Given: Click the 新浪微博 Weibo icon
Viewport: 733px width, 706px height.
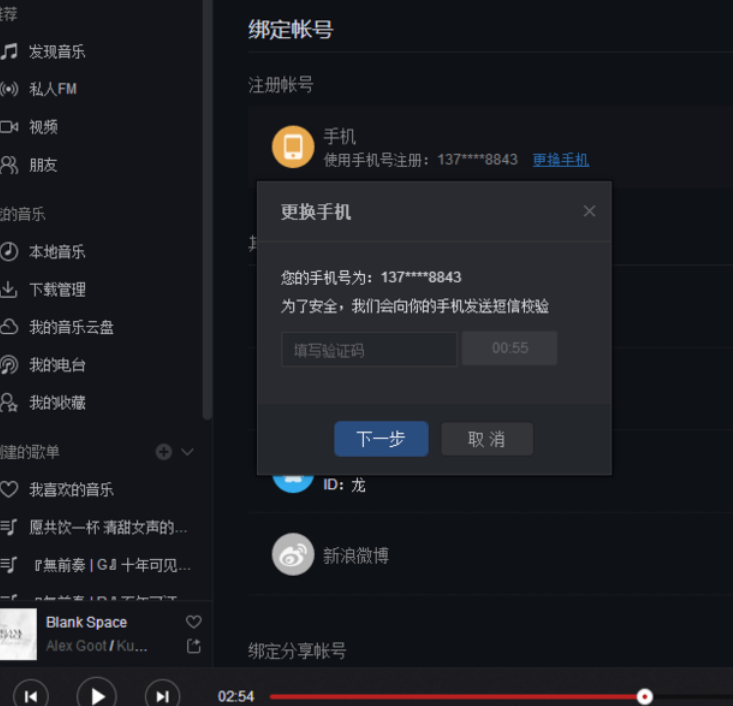Looking at the screenshot, I should pos(293,555).
